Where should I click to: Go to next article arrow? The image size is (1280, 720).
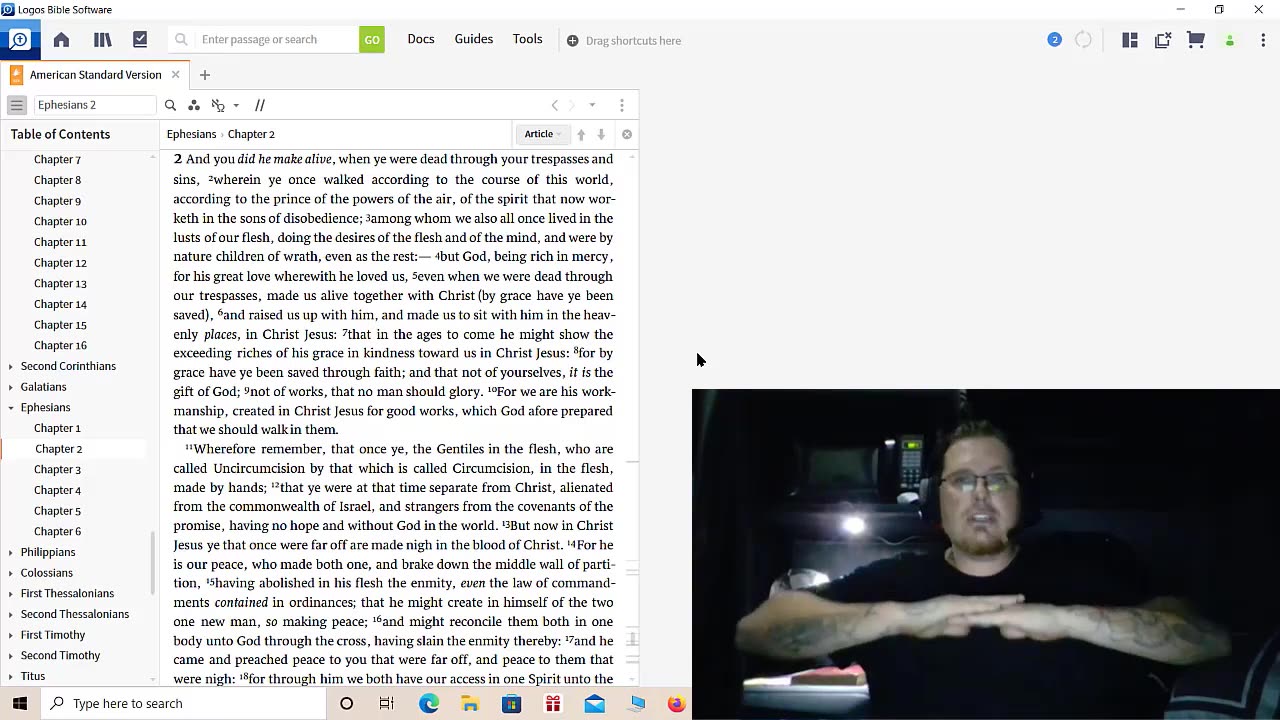[601, 134]
